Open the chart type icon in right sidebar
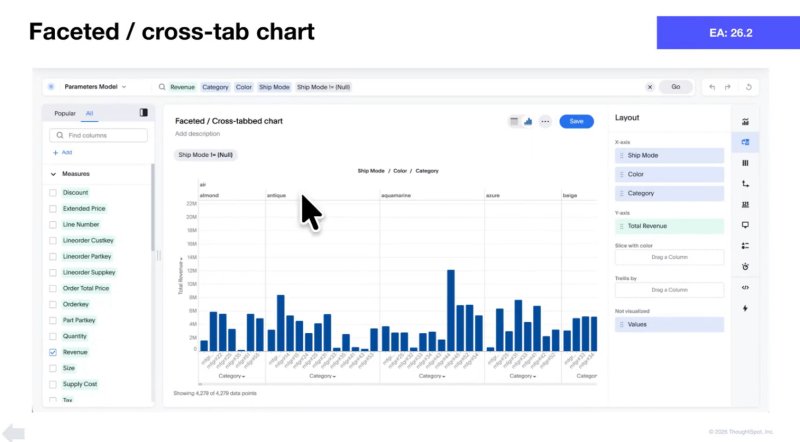The width and height of the screenshot is (800, 442). tap(745, 121)
